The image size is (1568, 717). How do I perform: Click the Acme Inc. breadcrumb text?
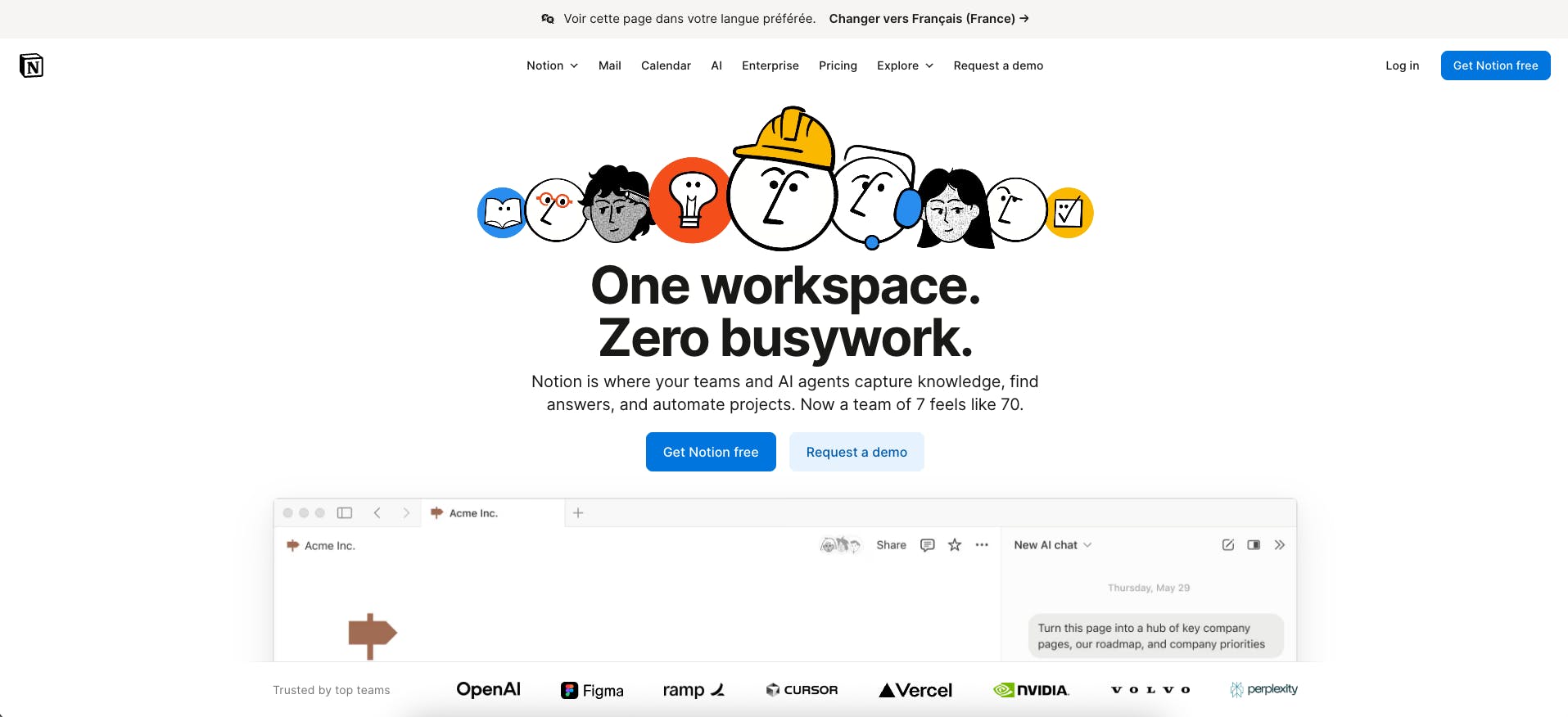pyautogui.click(x=330, y=546)
